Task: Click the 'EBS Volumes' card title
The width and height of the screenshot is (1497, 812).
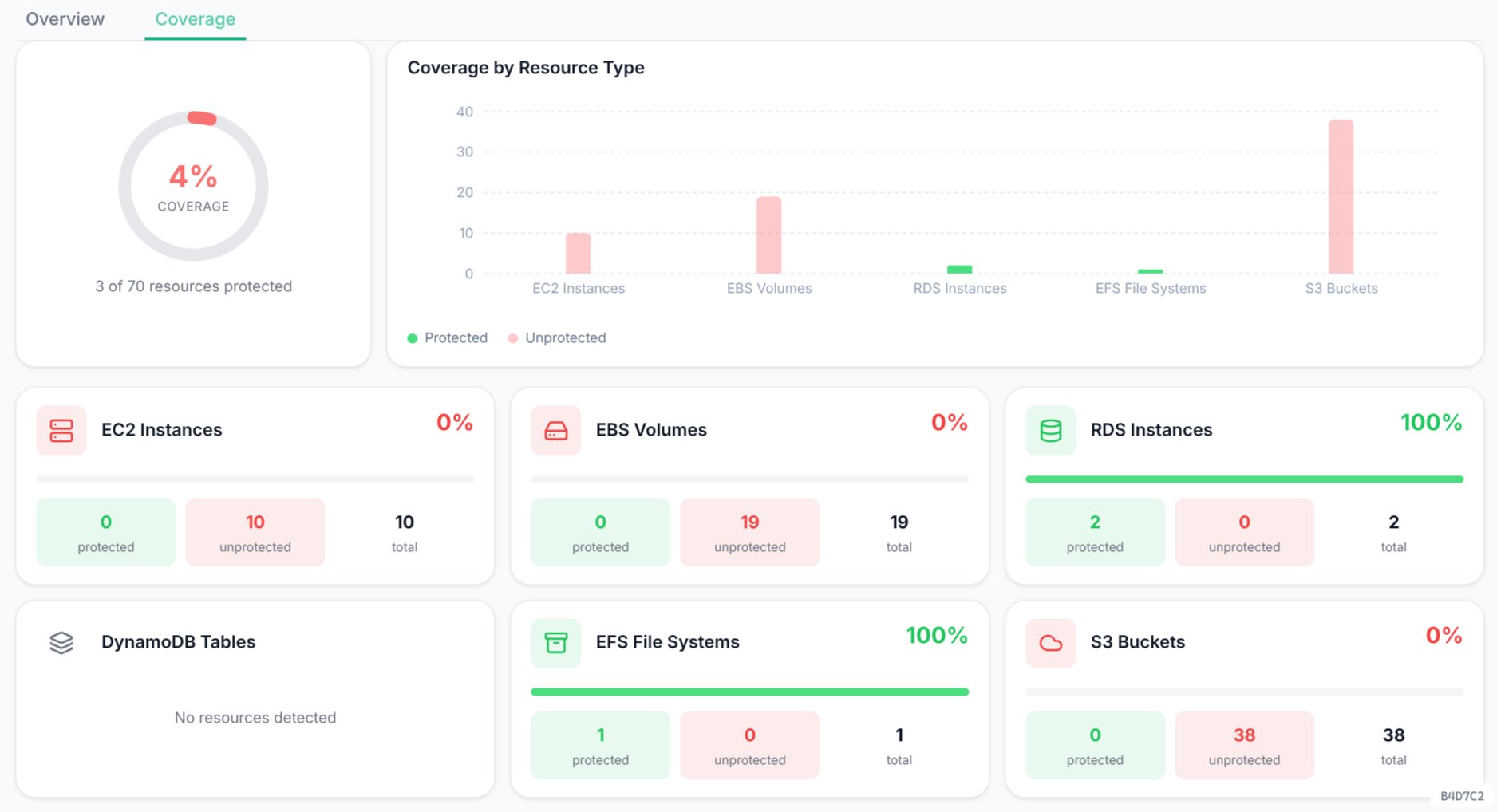Action: (651, 430)
